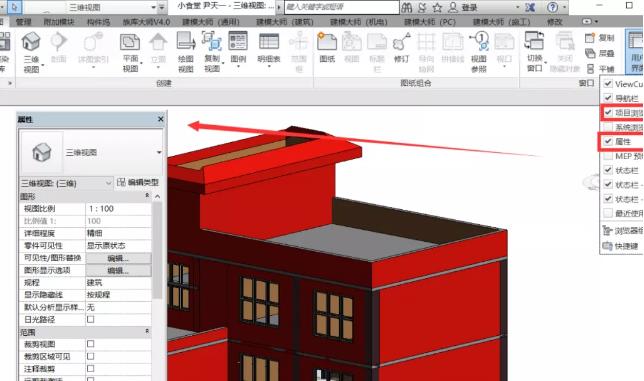Toggle the 导航栏 navigation bar checkbox
The height and width of the screenshot is (381, 644).
point(608,98)
